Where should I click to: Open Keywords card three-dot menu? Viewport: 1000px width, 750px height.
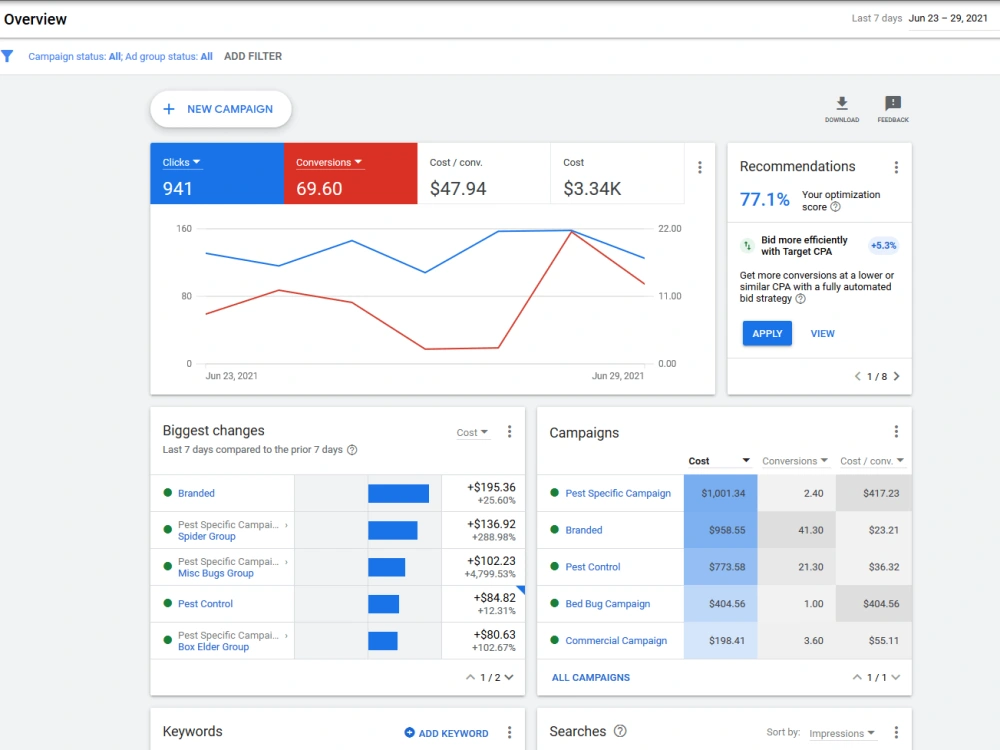(509, 732)
